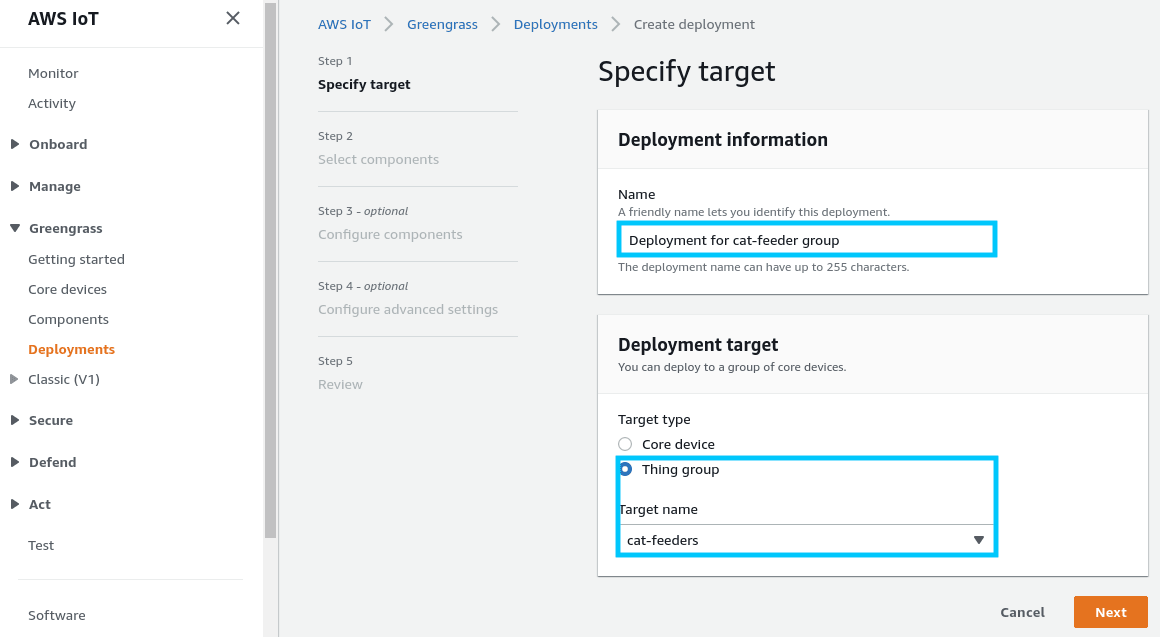Click the Next button
This screenshot has width=1160, height=637.
pos(1110,611)
